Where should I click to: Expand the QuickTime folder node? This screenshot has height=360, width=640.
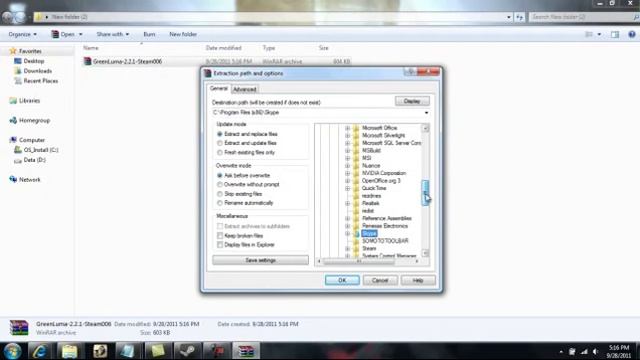coord(347,189)
